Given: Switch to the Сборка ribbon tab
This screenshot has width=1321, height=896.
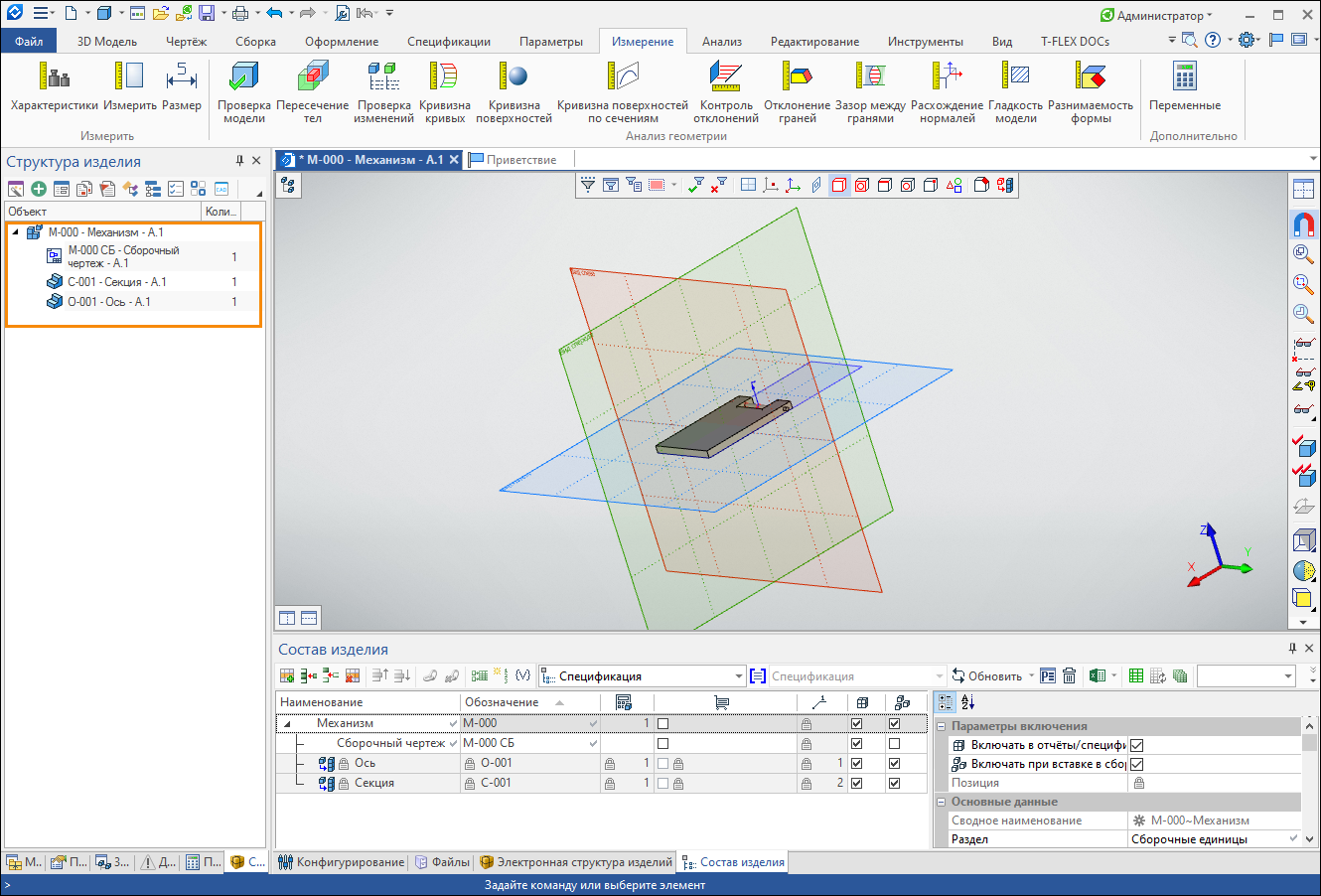Looking at the screenshot, I should pyautogui.click(x=255, y=41).
